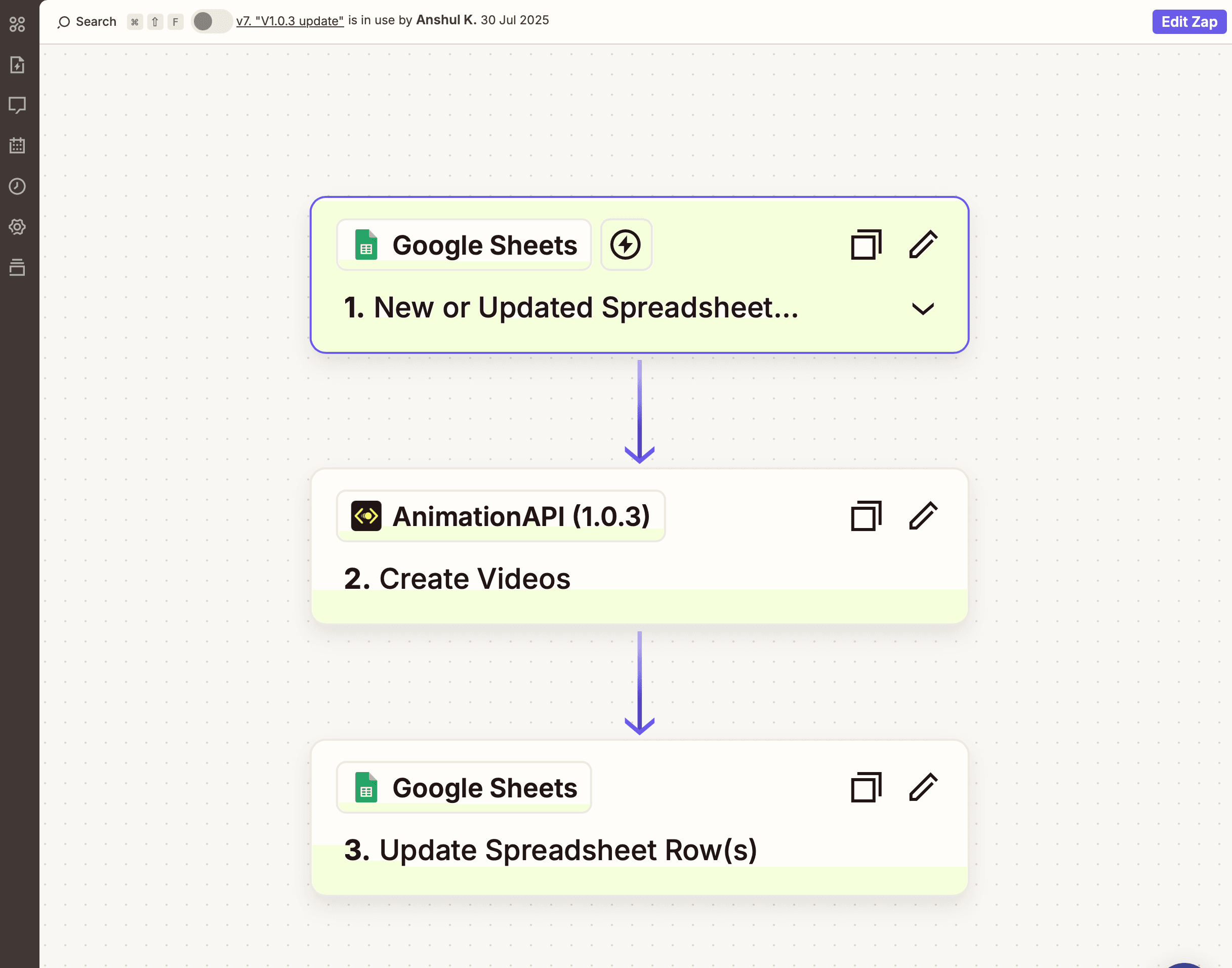Click the AnimationAPI app icon on step 2
Viewport: 1232px width, 968px height.
pos(365,515)
